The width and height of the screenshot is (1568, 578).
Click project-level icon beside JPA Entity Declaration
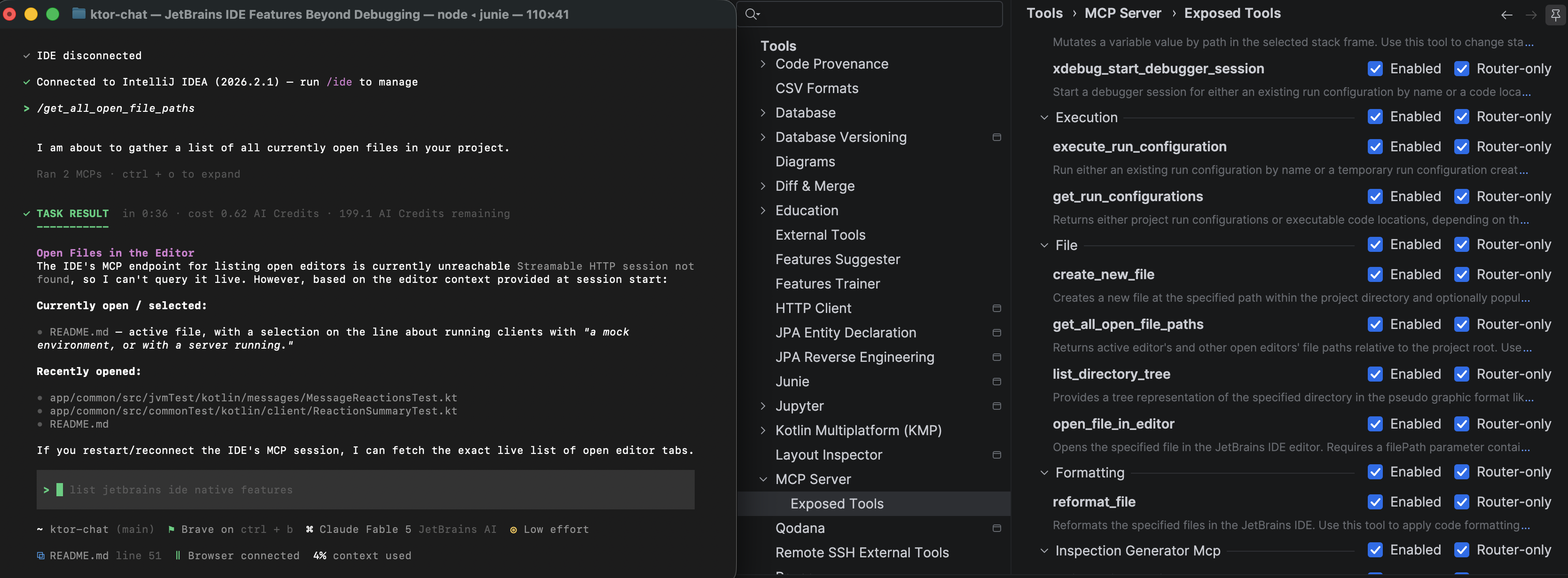coord(996,333)
